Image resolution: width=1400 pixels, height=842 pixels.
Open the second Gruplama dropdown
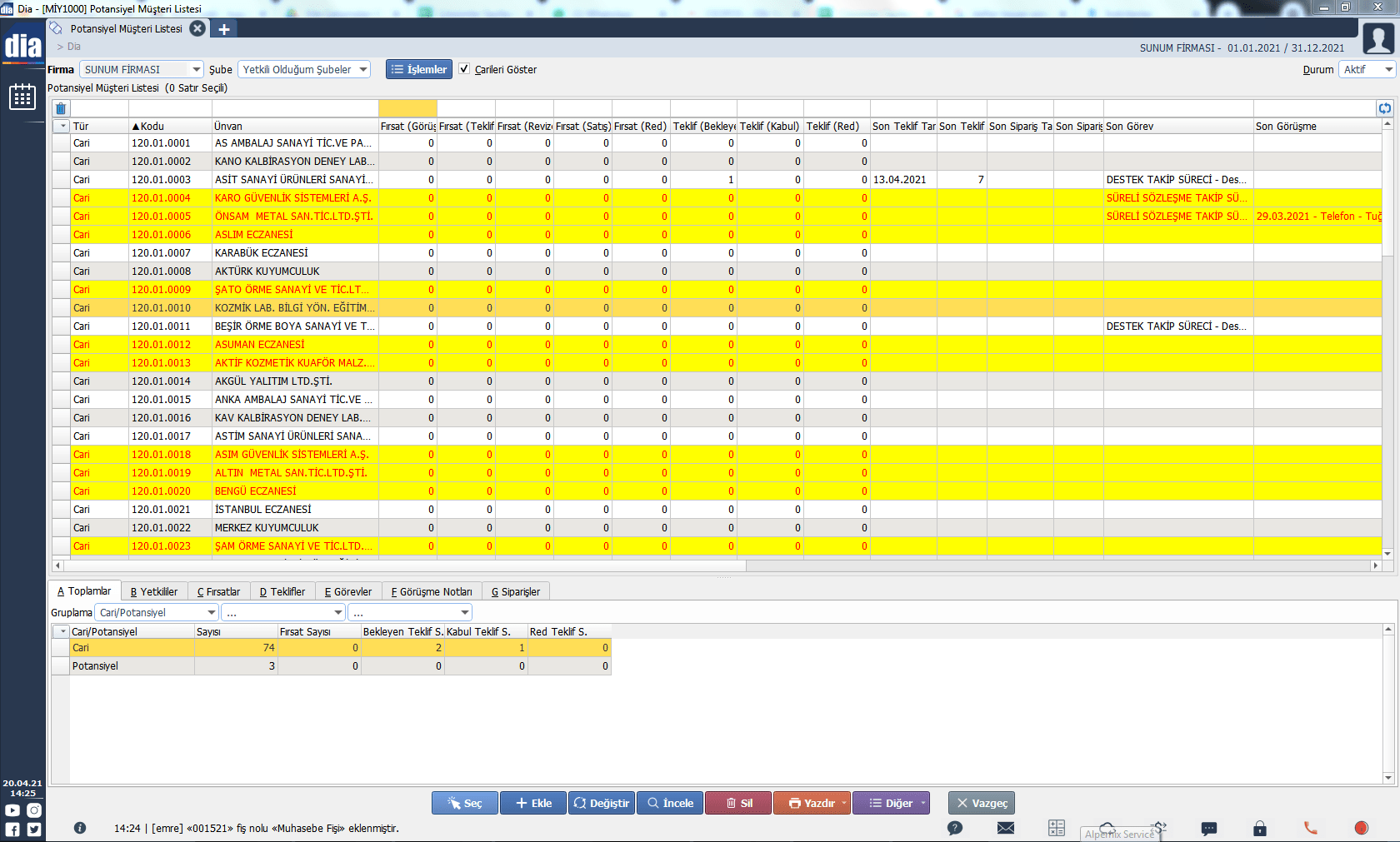(283, 613)
